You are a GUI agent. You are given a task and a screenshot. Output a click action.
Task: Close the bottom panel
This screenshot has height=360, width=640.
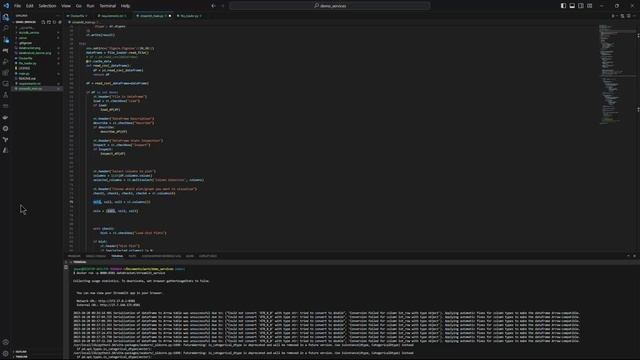[634, 256]
